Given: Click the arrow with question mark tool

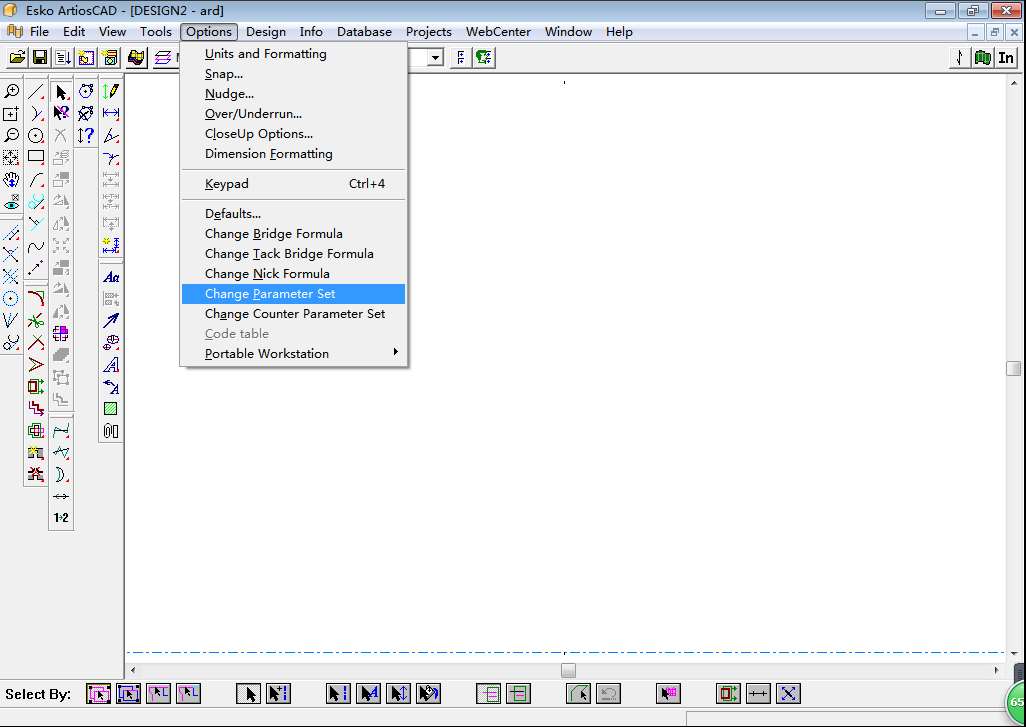Looking at the screenshot, I should pyautogui.click(x=61, y=113).
